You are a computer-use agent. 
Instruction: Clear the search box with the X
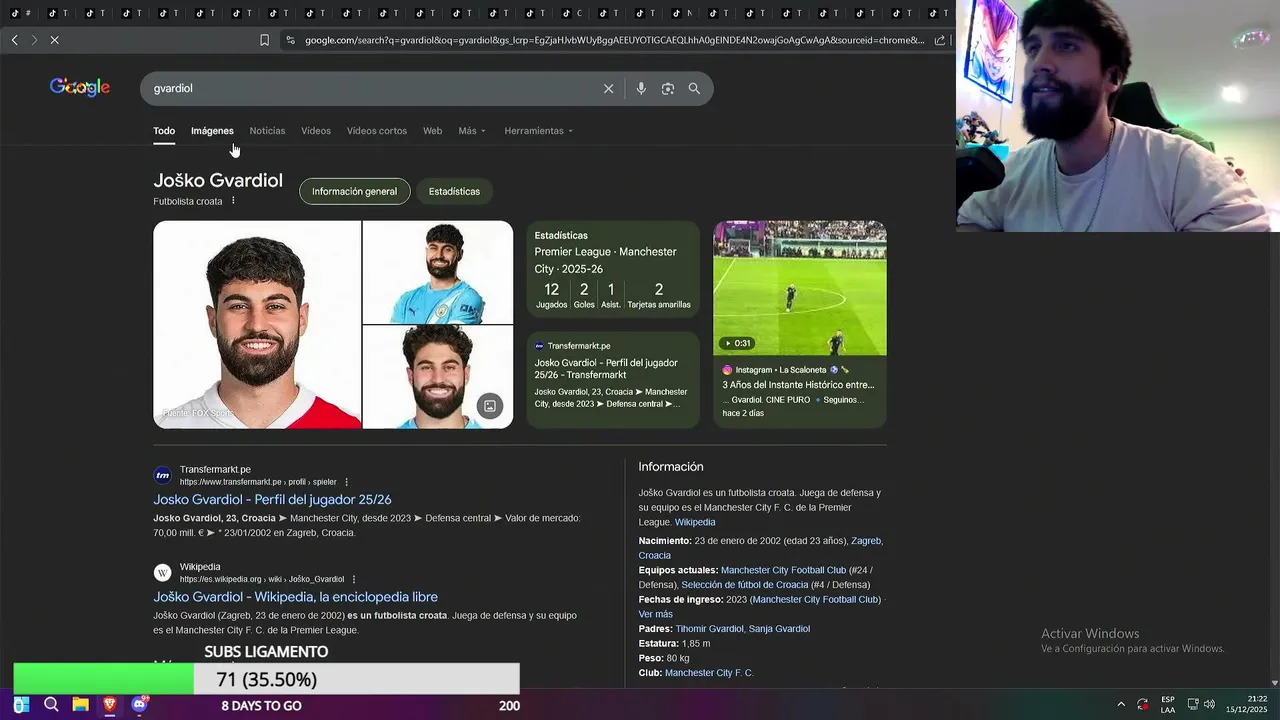pyautogui.click(x=608, y=88)
